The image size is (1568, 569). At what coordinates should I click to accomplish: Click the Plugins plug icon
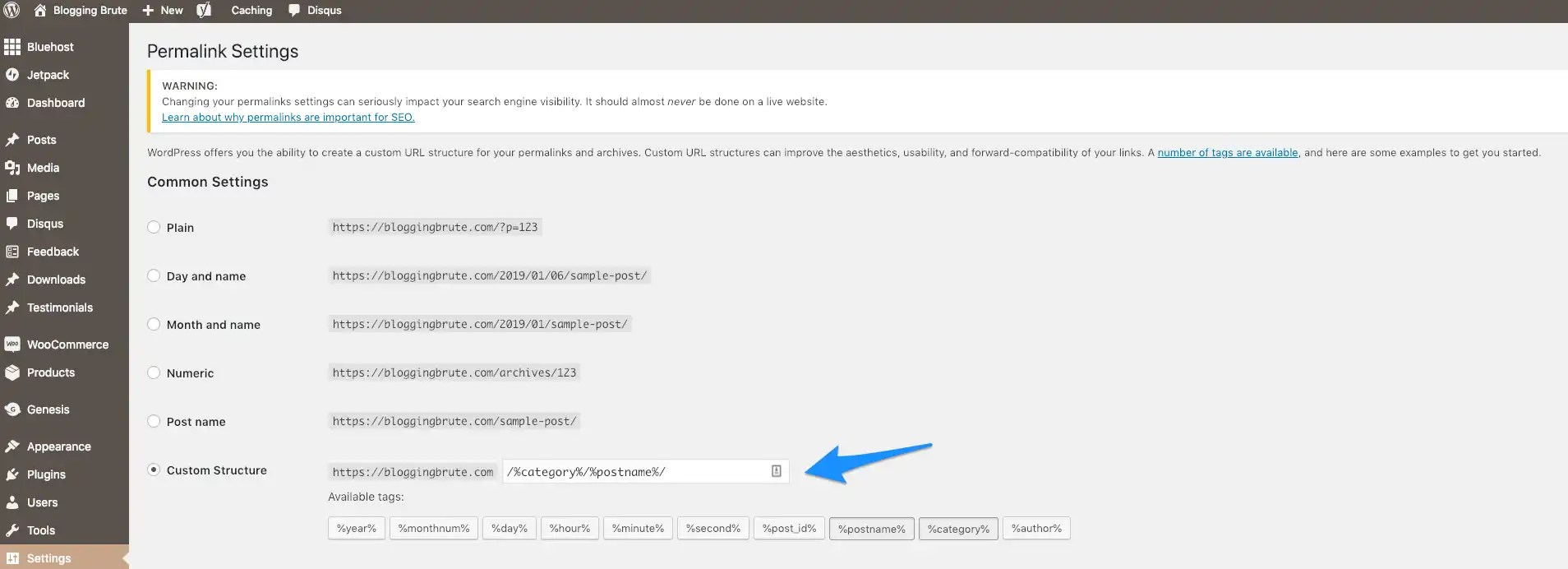click(x=12, y=474)
